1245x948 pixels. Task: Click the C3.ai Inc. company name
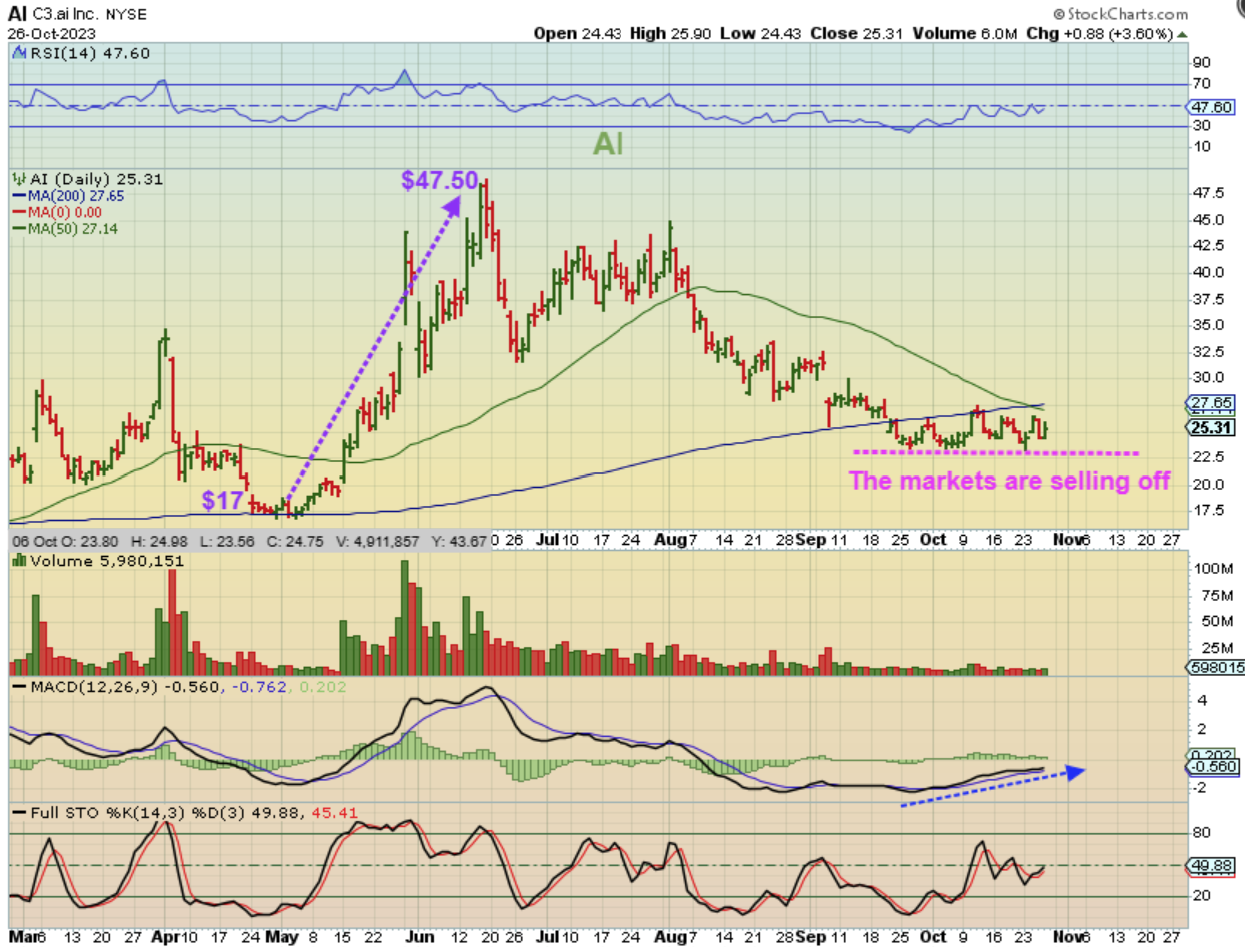66,16
